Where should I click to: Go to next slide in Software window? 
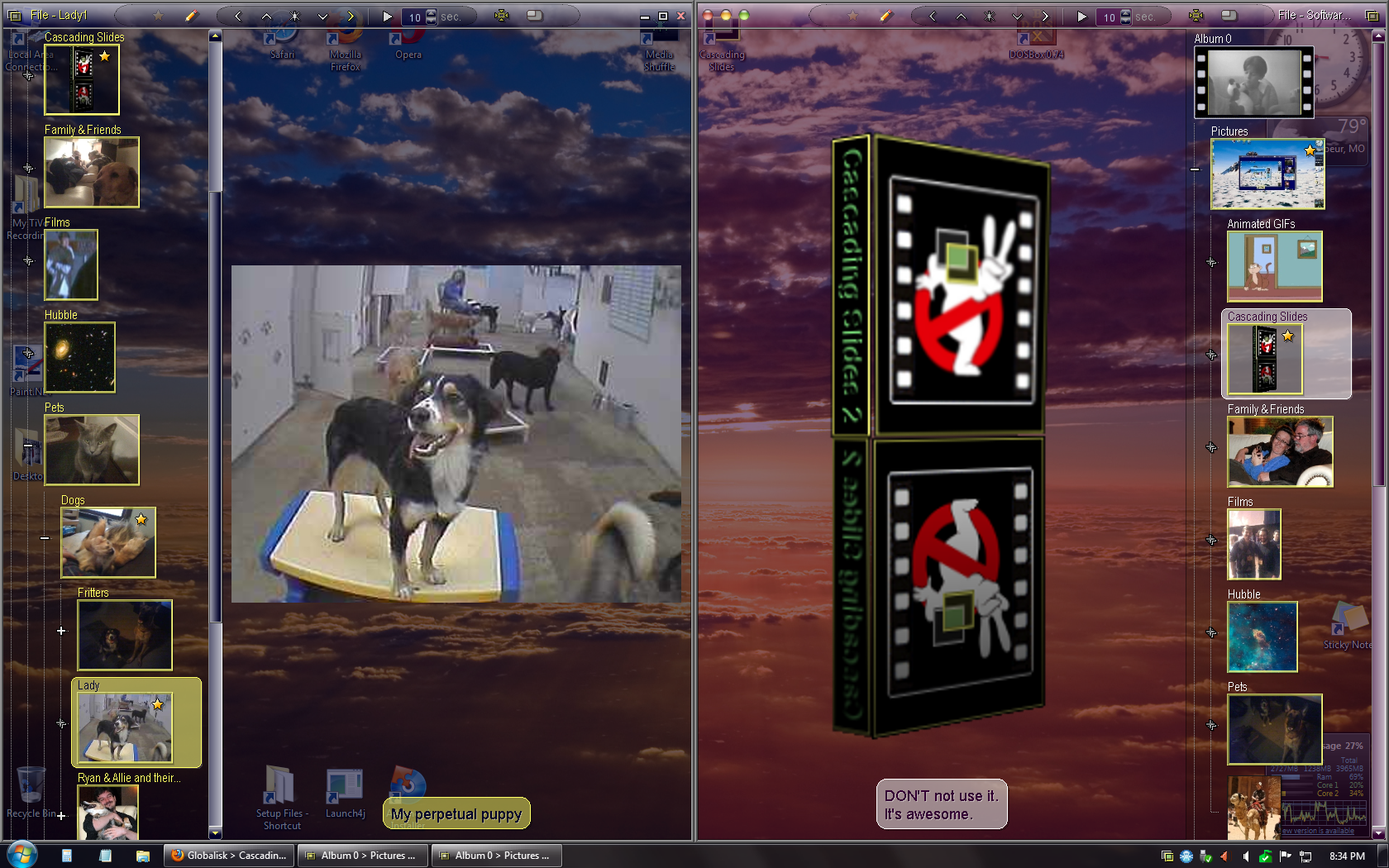tap(1045, 16)
